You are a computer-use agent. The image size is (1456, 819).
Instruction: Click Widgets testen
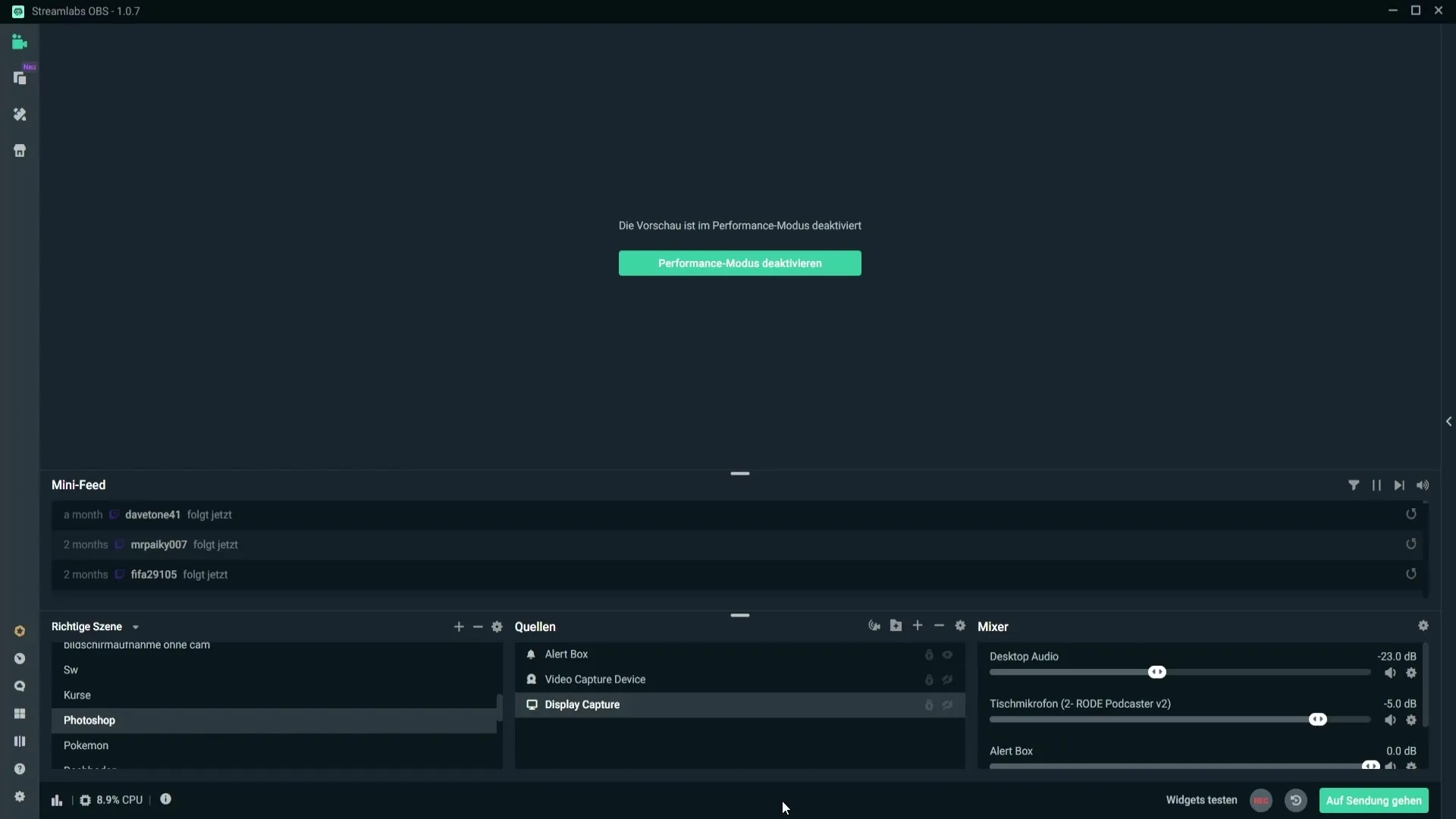point(1201,800)
